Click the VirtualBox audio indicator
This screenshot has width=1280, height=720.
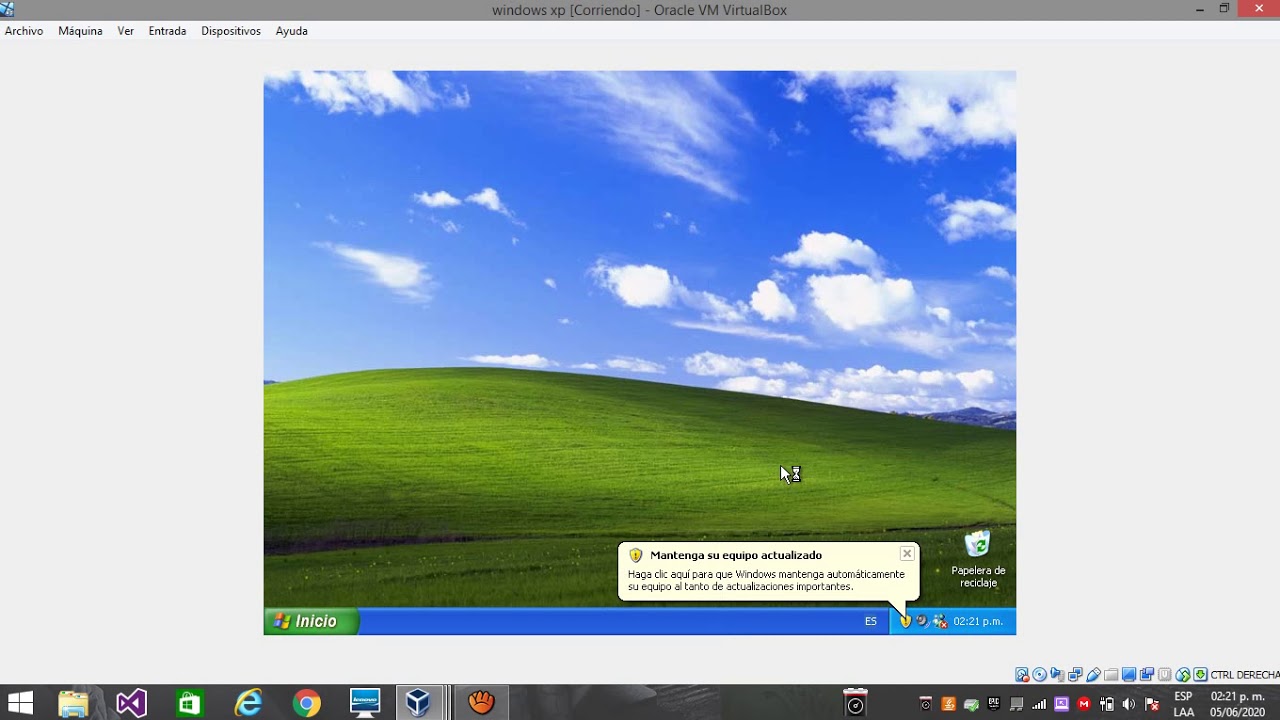tap(1057, 675)
